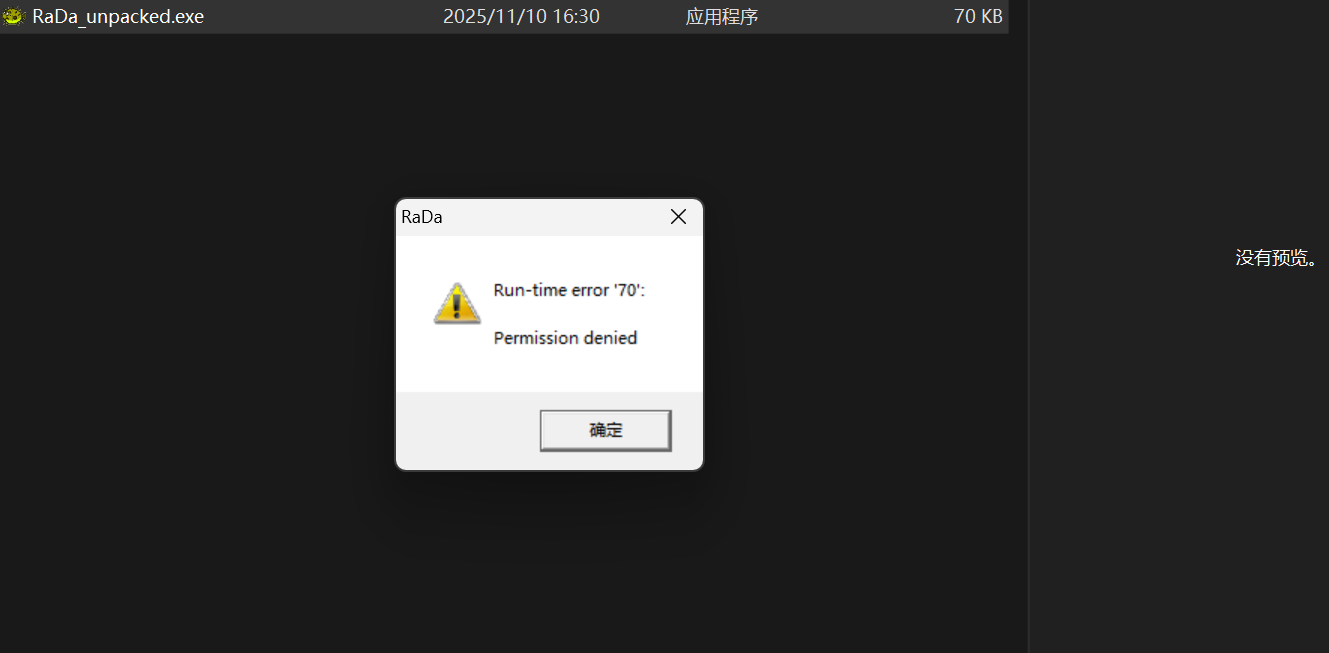
Task: Click the divider between file list and preview pane
Action: [1028, 326]
